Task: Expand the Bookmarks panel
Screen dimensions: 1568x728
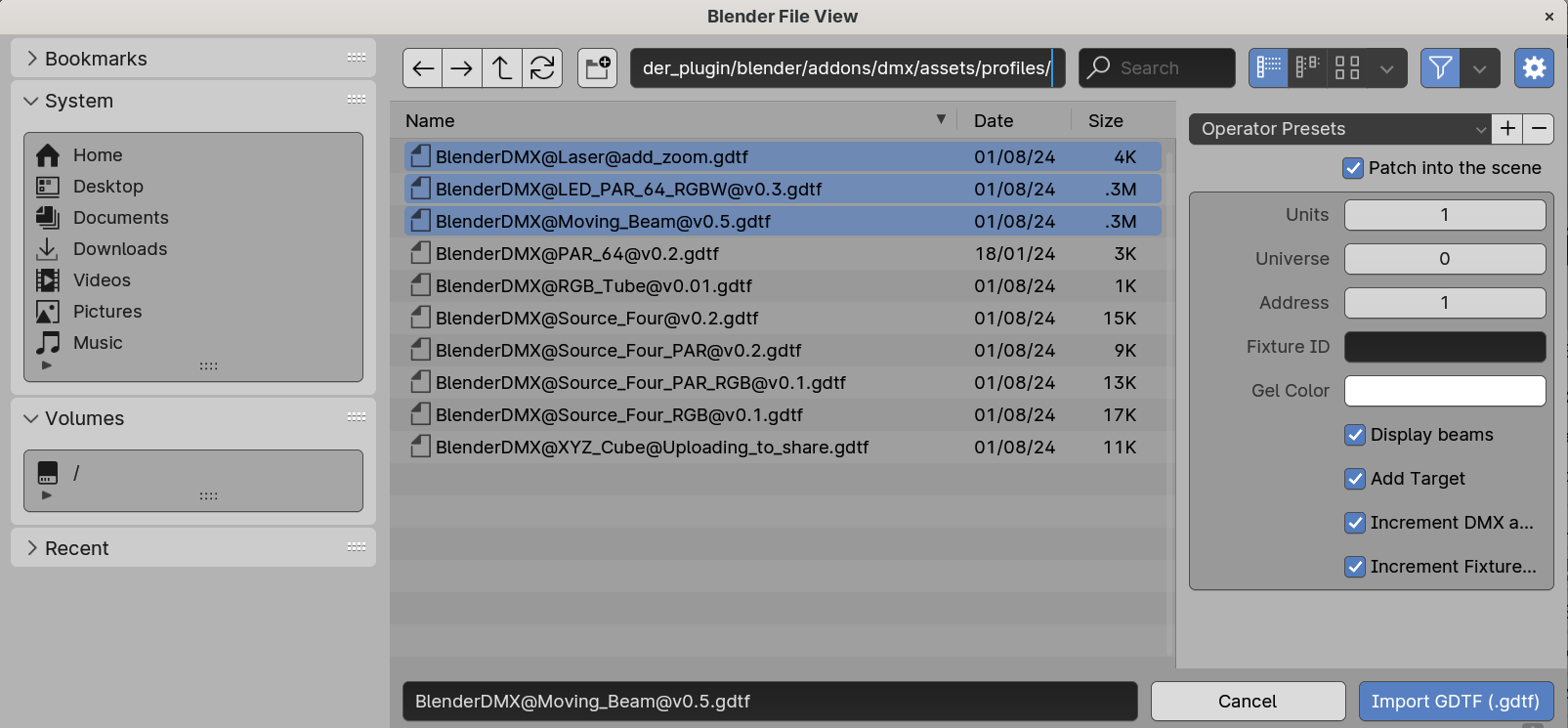Action: [32, 58]
